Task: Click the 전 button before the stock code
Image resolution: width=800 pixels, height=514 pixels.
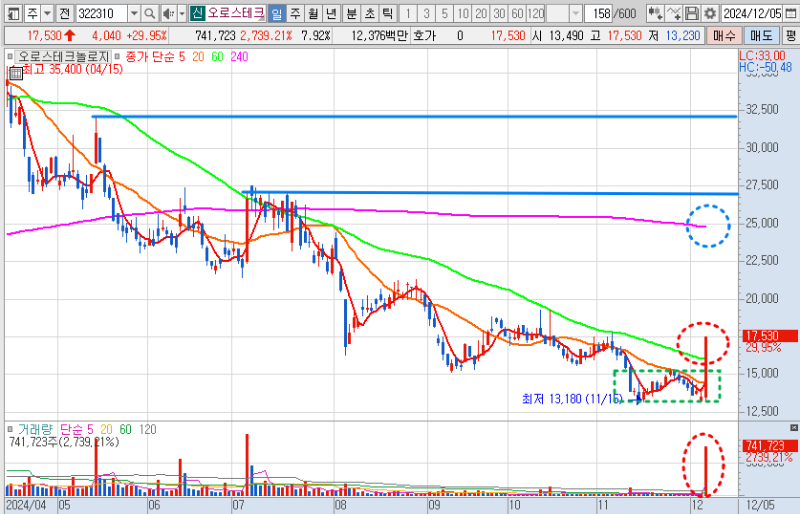Action: point(64,13)
